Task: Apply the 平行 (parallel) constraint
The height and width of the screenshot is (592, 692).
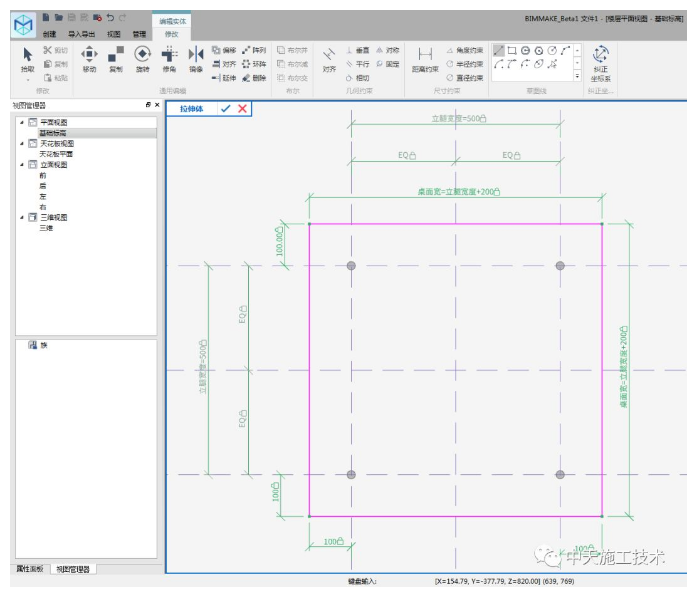Action: [x=358, y=64]
